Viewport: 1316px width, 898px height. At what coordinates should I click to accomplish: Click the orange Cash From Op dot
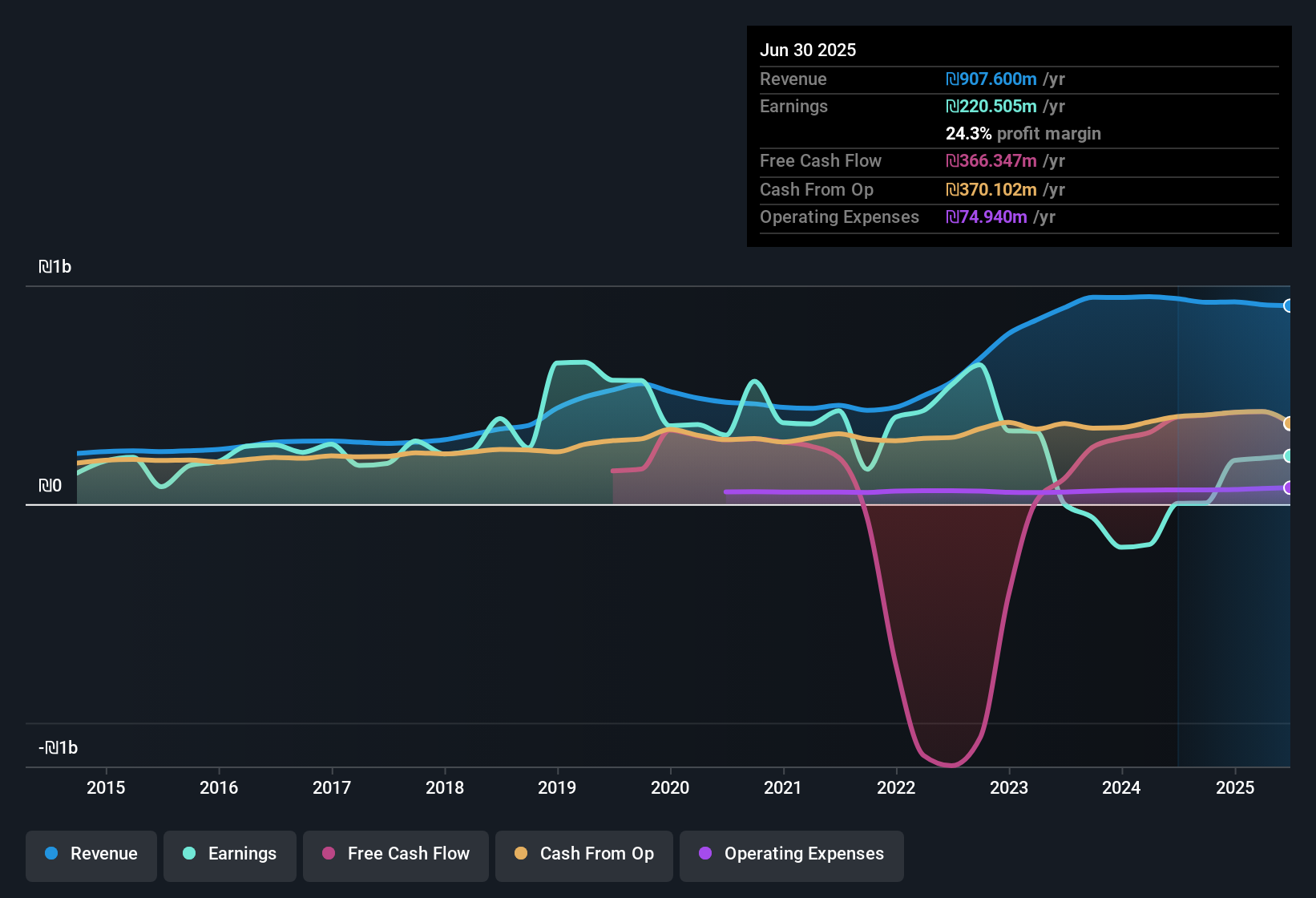coord(521,854)
